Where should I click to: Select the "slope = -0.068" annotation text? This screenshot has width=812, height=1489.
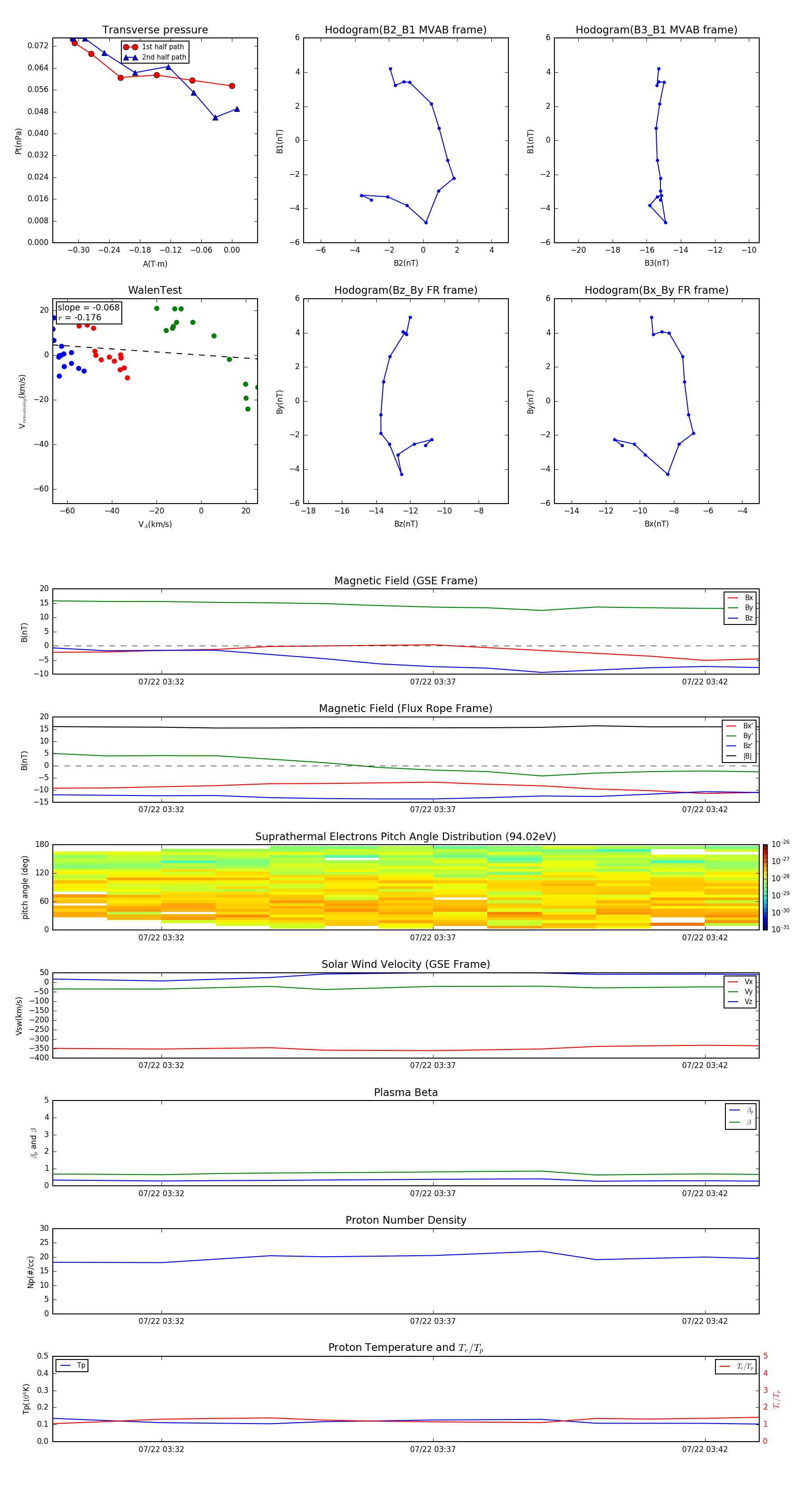pos(88,308)
